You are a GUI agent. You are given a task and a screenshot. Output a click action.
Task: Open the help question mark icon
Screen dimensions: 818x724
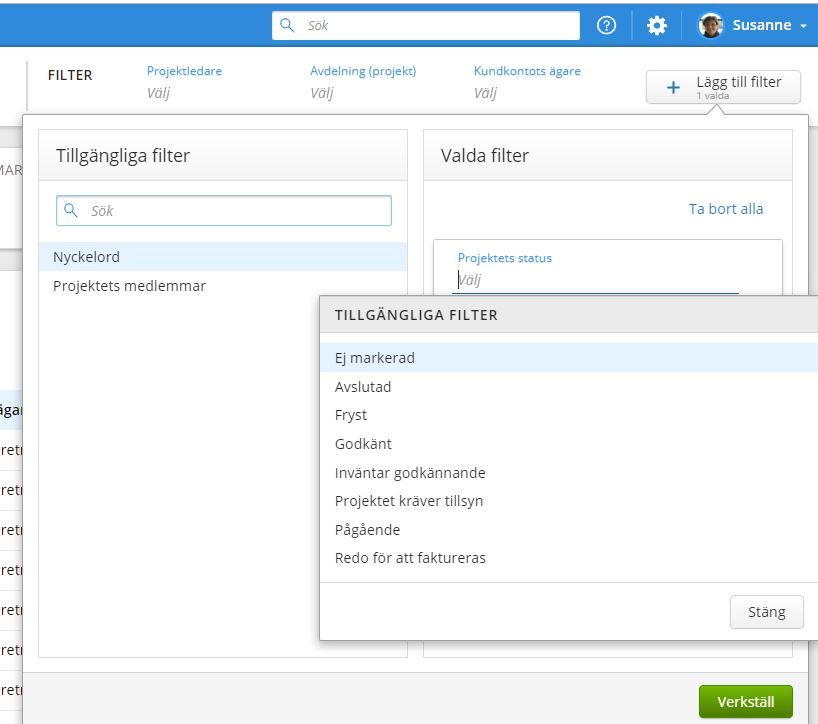(x=606, y=26)
